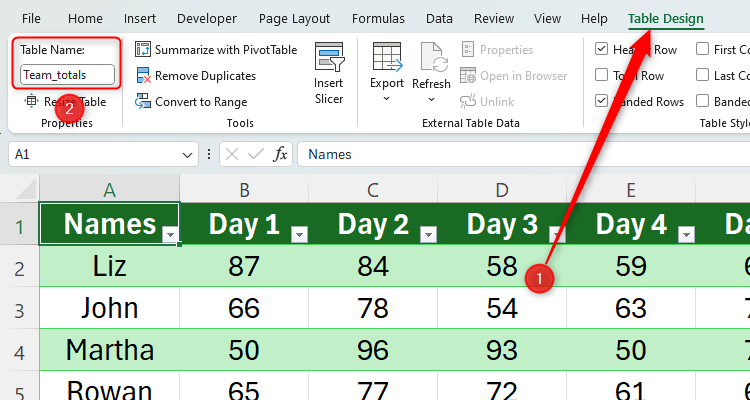Click the Export table icon
Screen dimensions: 750x400
coord(386,58)
